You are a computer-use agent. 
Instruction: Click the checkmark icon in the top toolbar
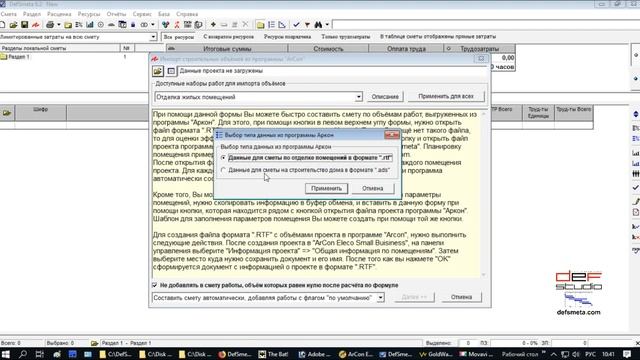click(296, 25)
